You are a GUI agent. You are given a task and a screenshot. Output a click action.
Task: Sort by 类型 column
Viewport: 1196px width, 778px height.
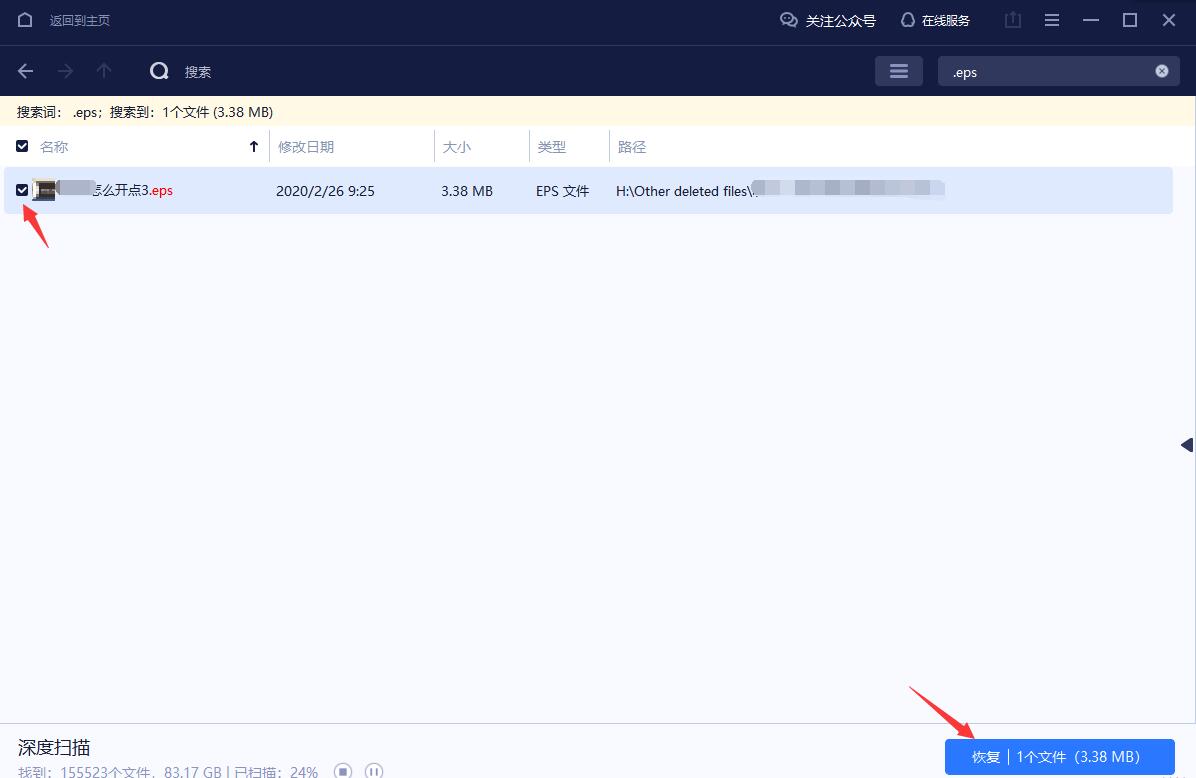click(551, 146)
